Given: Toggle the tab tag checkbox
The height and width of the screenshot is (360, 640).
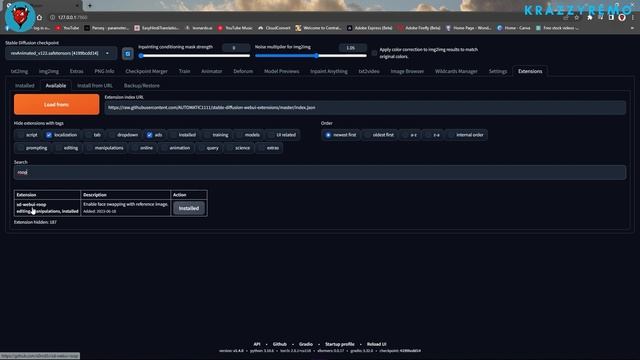Looking at the screenshot, I should (x=89, y=135).
